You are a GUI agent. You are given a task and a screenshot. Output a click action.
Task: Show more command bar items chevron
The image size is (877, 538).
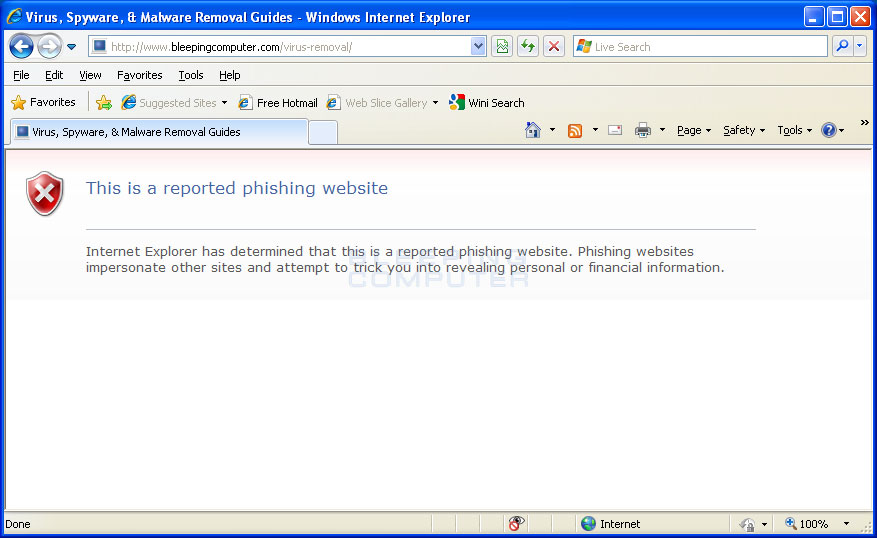(x=865, y=122)
